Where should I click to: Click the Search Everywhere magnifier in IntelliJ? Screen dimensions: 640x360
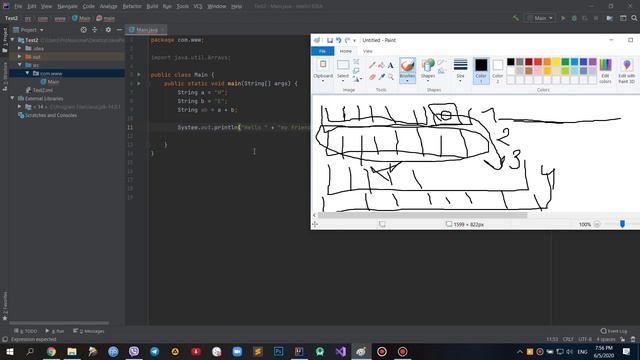click(634, 18)
